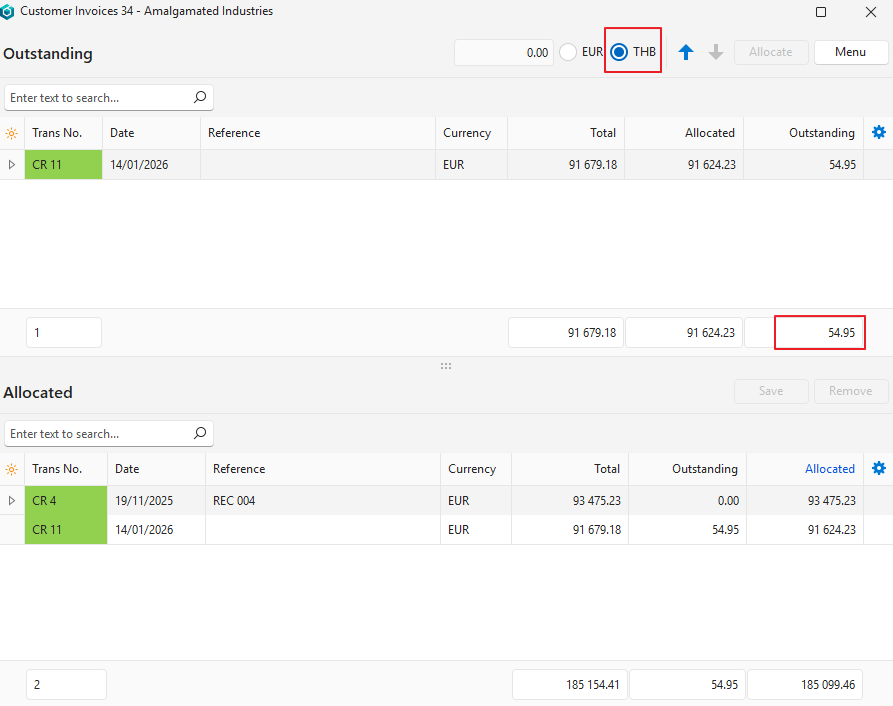Click the splitter handle between panels
This screenshot has width=893, height=706.
tap(446, 366)
